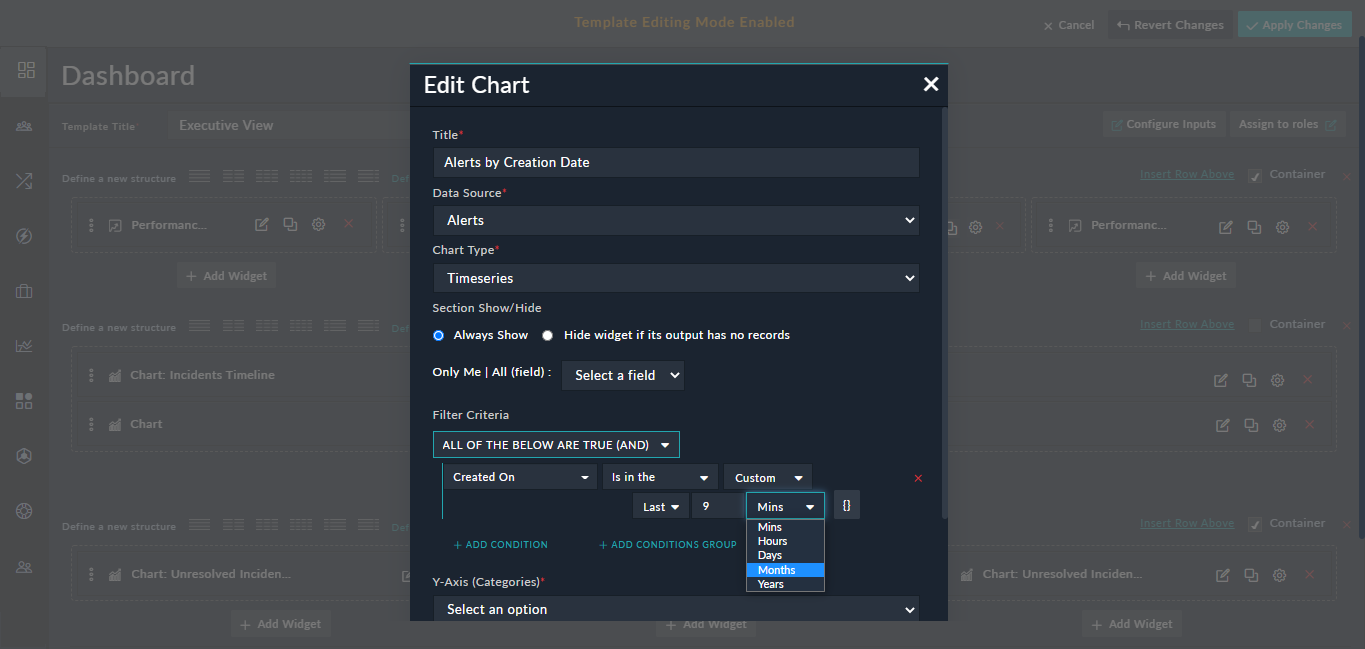Screen dimensions: 1365x649
Task: Select the lightning bolt icon in the sidebar
Action: click(x=26, y=236)
